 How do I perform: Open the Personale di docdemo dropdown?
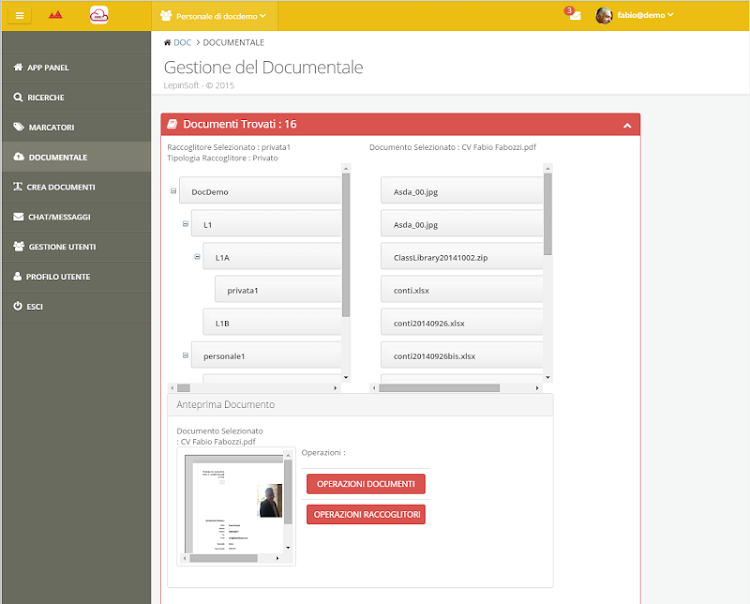point(213,16)
